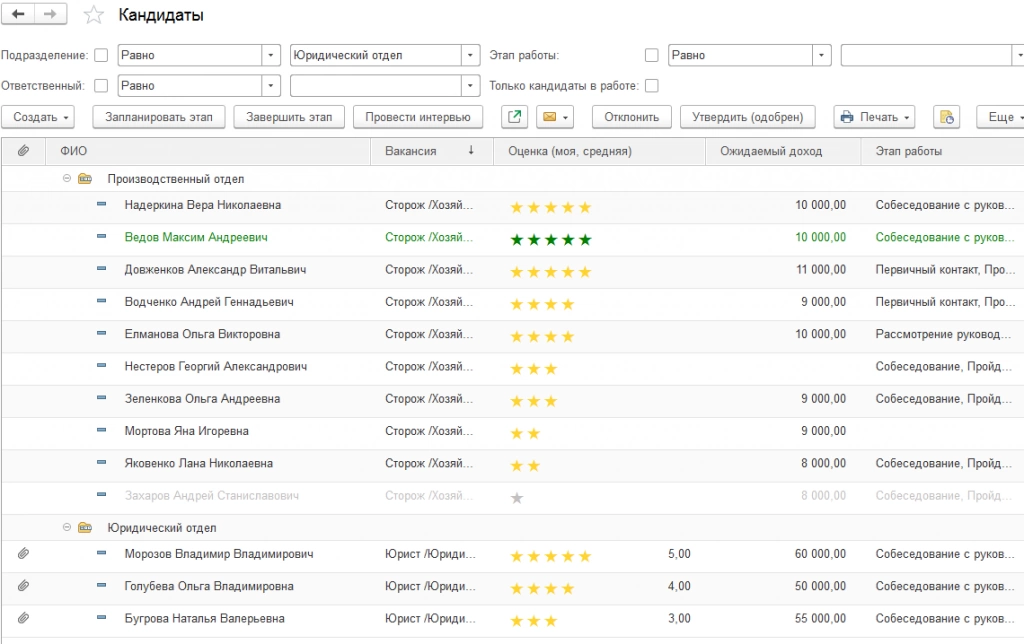Open the Создать dropdown menu

[x=44, y=117]
